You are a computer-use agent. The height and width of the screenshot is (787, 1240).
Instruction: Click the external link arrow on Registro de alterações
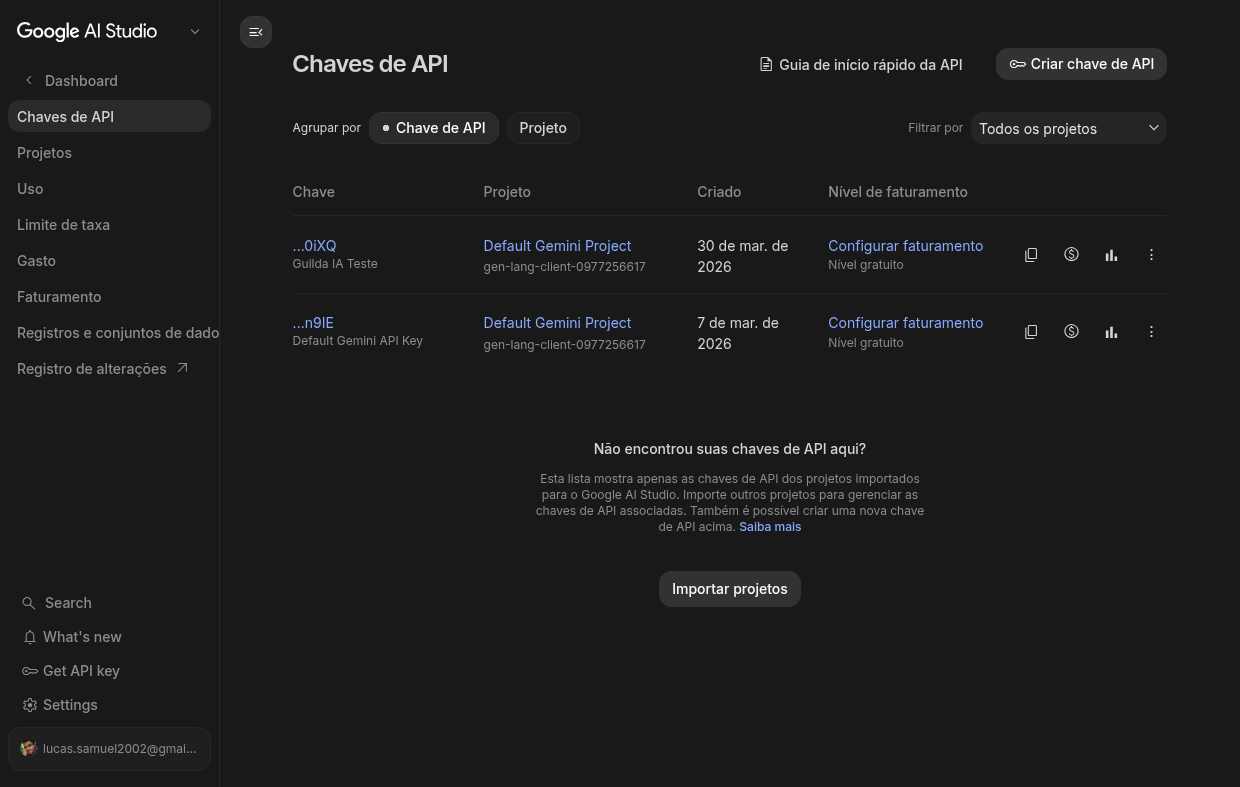pyautogui.click(x=182, y=368)
